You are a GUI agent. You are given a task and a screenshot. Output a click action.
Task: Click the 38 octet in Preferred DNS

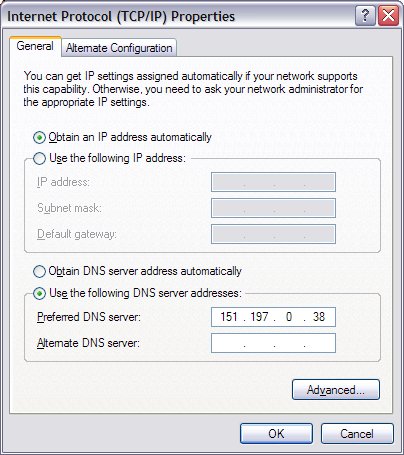(319, 317)
